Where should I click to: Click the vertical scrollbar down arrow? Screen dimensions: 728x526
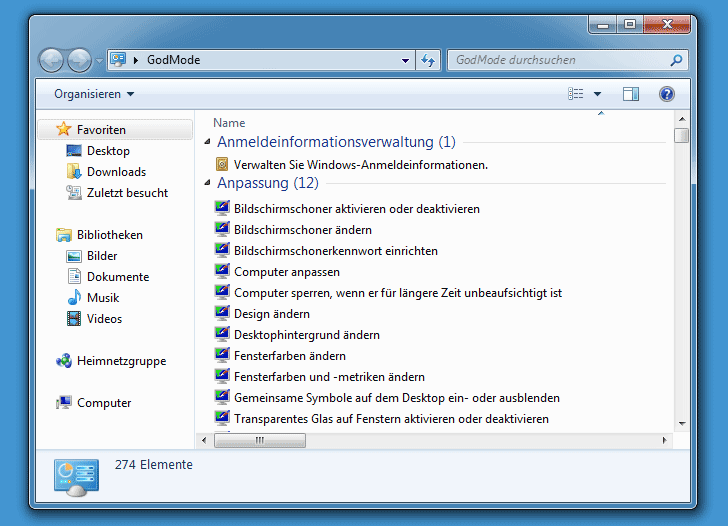coord(682,423)
